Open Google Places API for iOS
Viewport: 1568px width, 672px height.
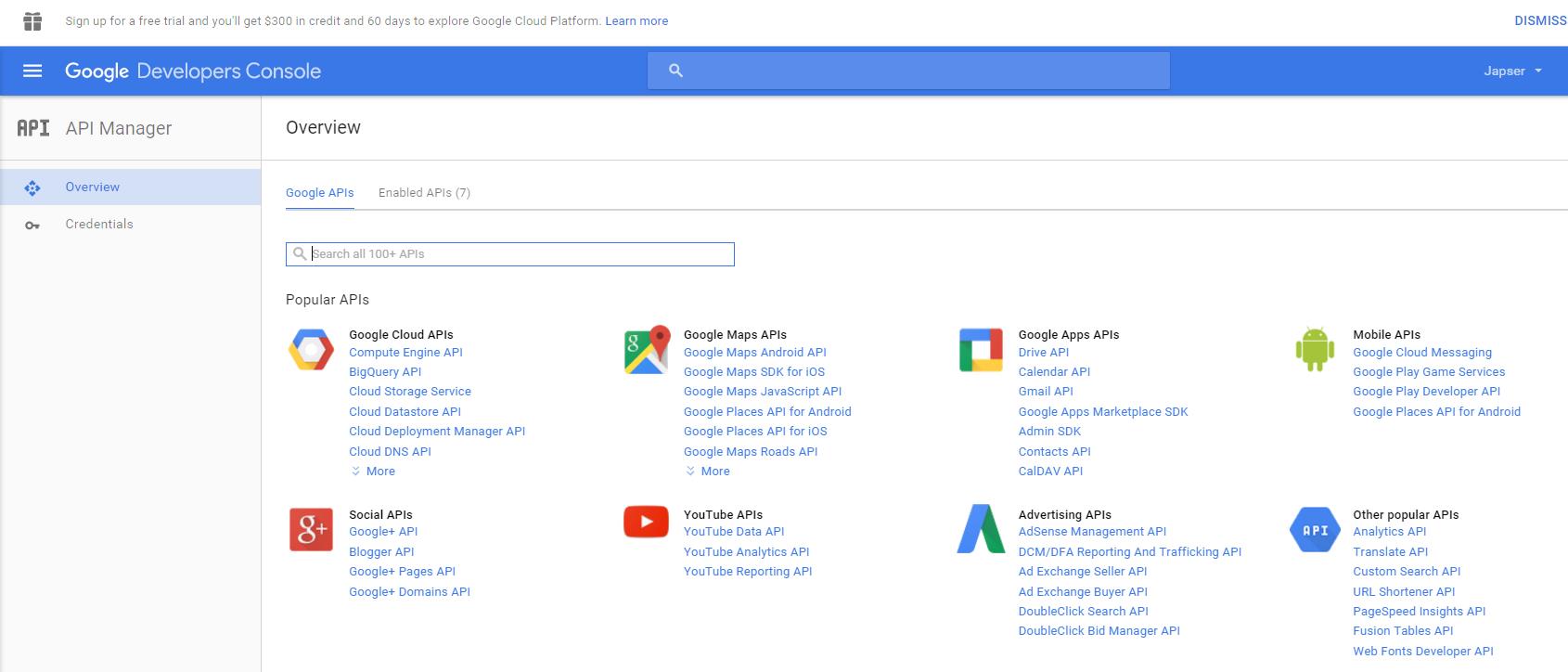(755, 432)
